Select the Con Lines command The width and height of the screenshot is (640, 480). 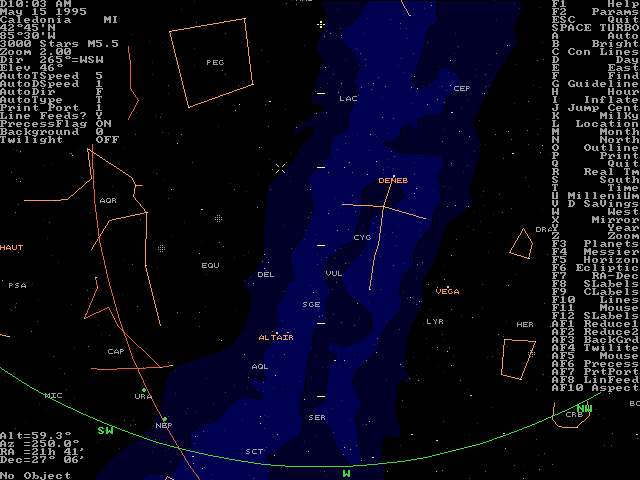(x=595, y=51)
